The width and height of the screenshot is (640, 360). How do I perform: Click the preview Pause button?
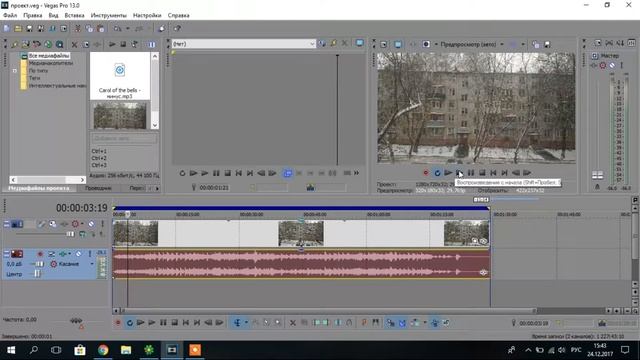click(471, 173)
